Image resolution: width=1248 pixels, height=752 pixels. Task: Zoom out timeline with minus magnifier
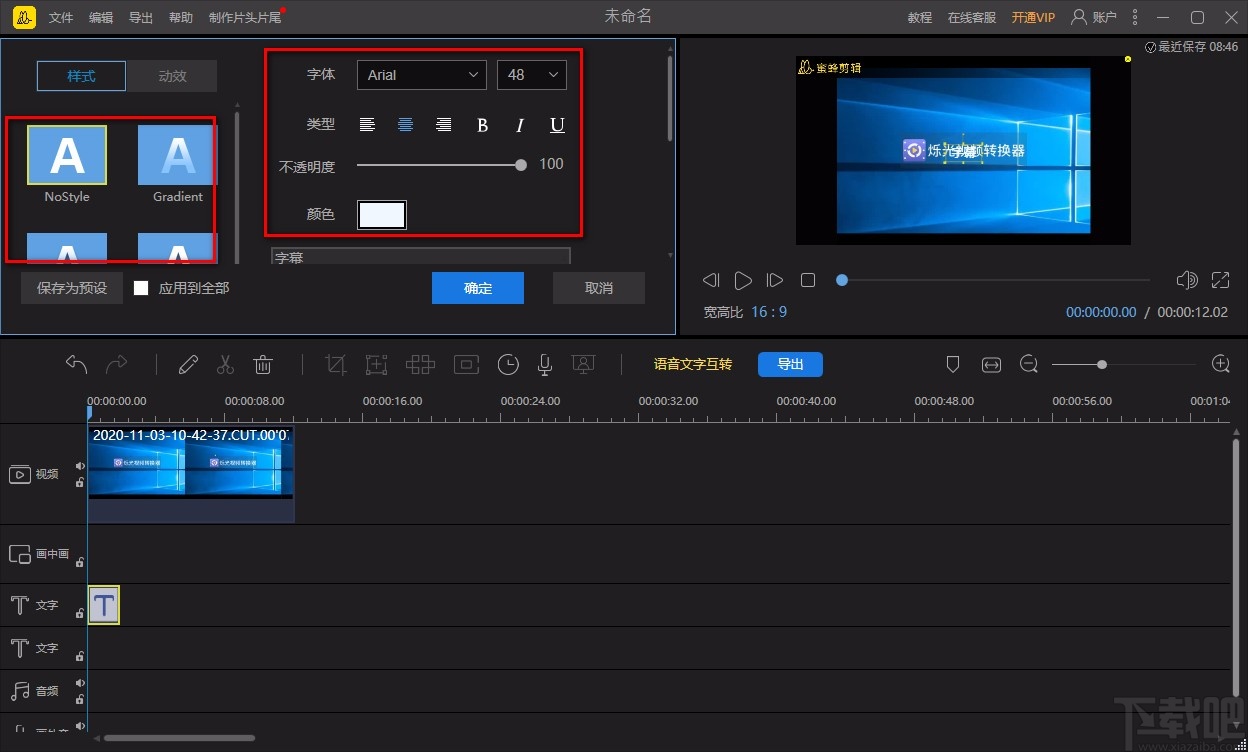(1029, 364)
